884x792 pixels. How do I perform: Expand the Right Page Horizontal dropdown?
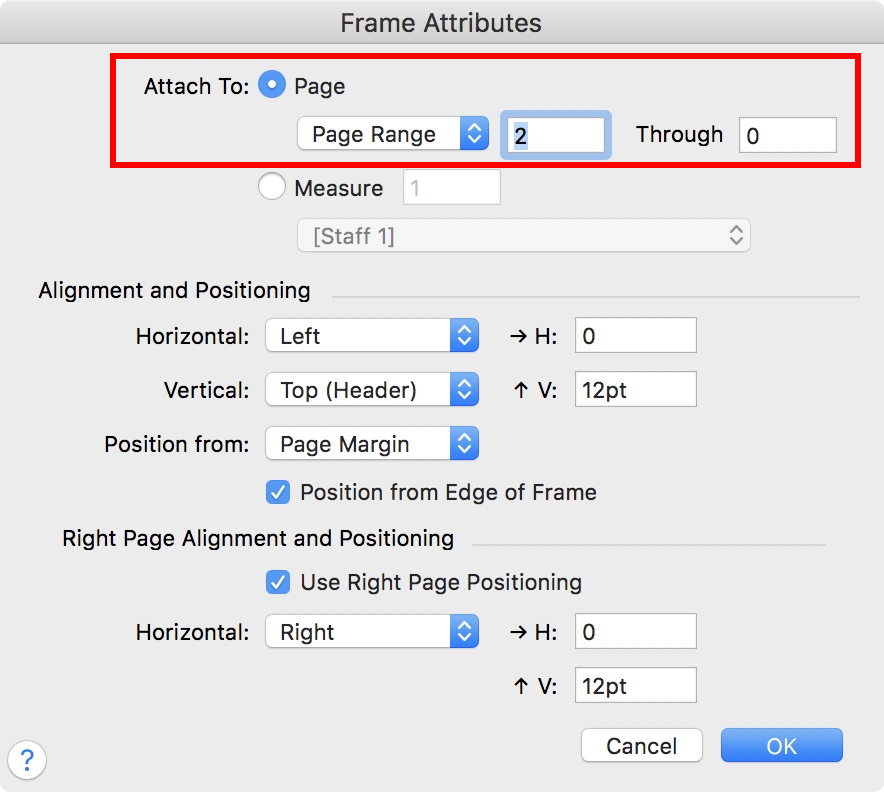(372, 632)
